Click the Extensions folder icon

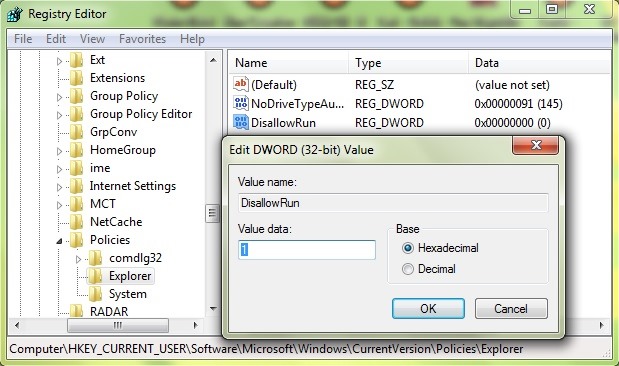coord(77,78)
